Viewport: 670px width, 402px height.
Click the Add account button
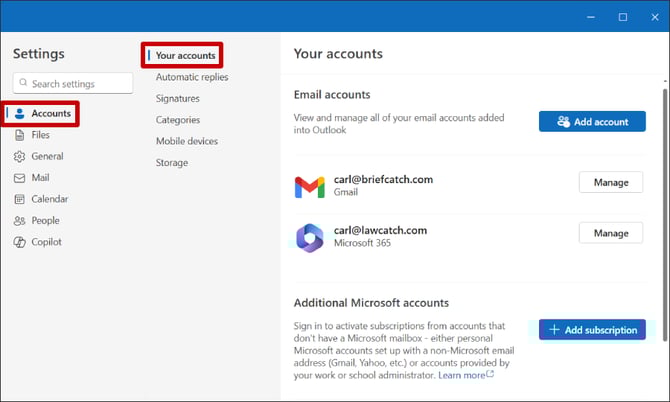[592, 121]
